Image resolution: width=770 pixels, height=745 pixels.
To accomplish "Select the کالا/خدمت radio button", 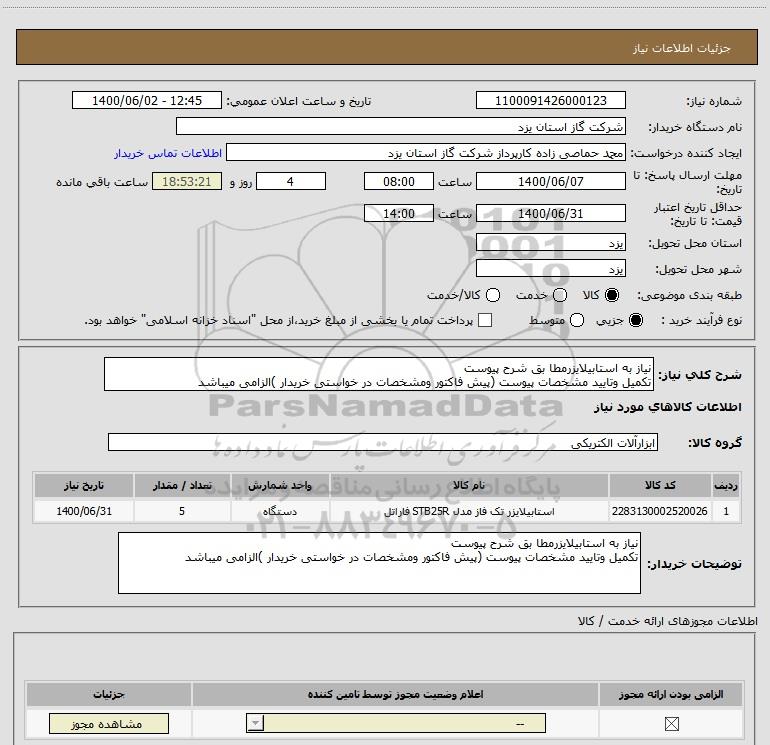I will 493,295.
